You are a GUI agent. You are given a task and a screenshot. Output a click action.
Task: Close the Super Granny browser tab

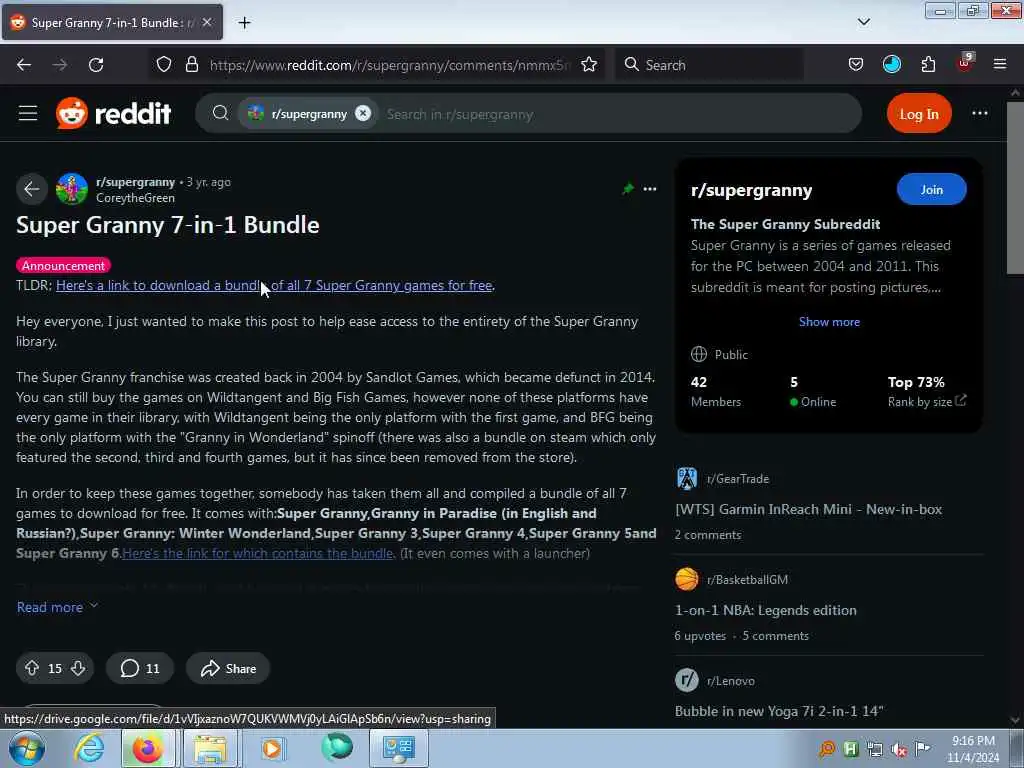(x=207, y=22)
